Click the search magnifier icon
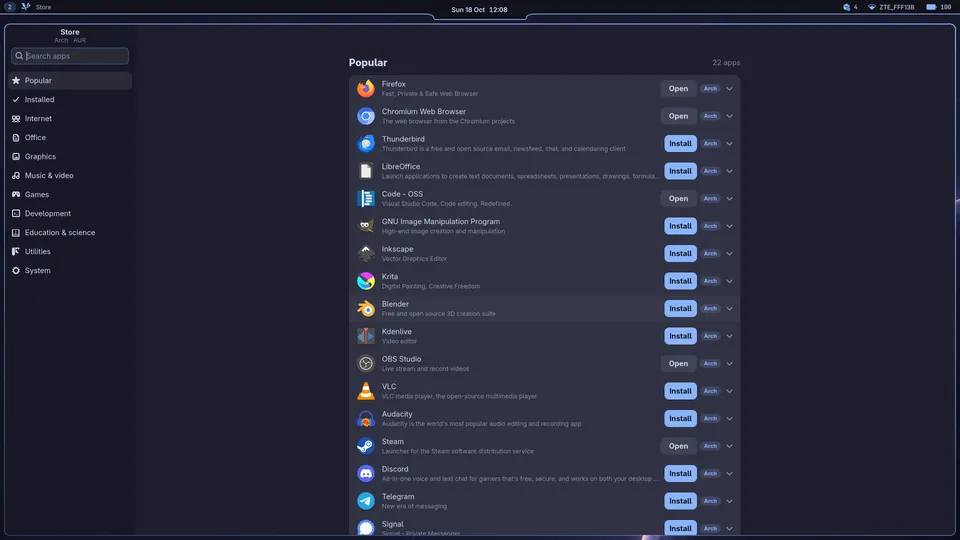 19,56
